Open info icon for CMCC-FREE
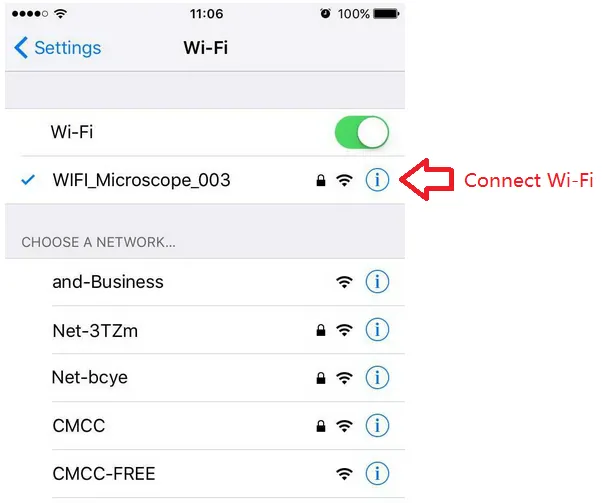Viewport: 603px width, 503px height. tap(377, 473)
